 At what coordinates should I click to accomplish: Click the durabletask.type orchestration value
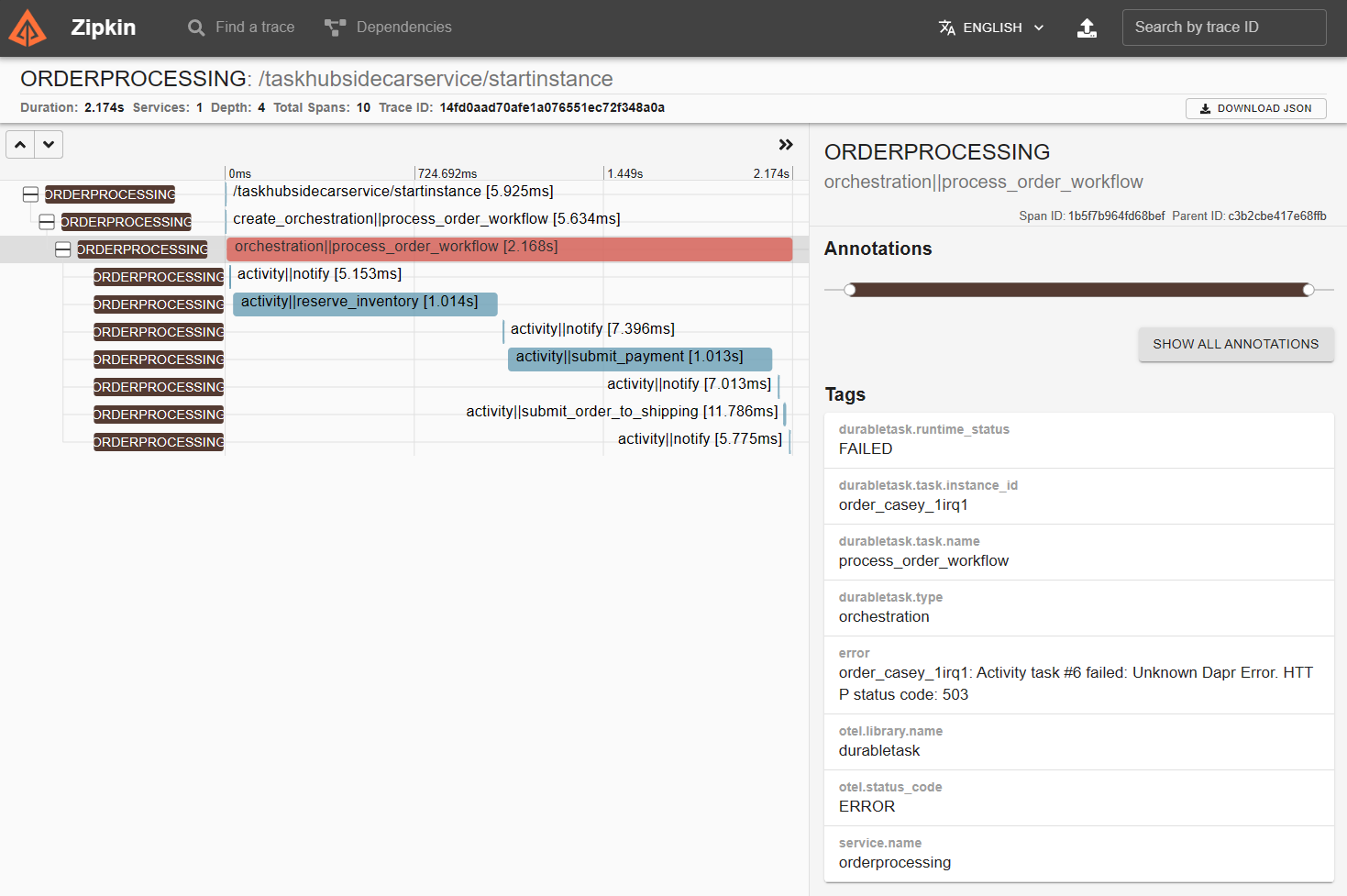[884, 617]
